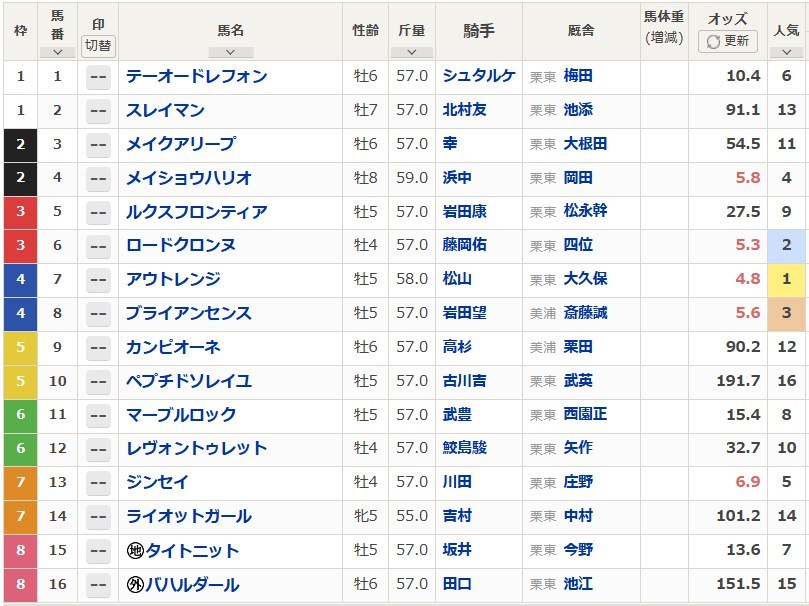Click the yellow first-favorite popularity cell
809x606 pixels.
[x=786, y=280]
